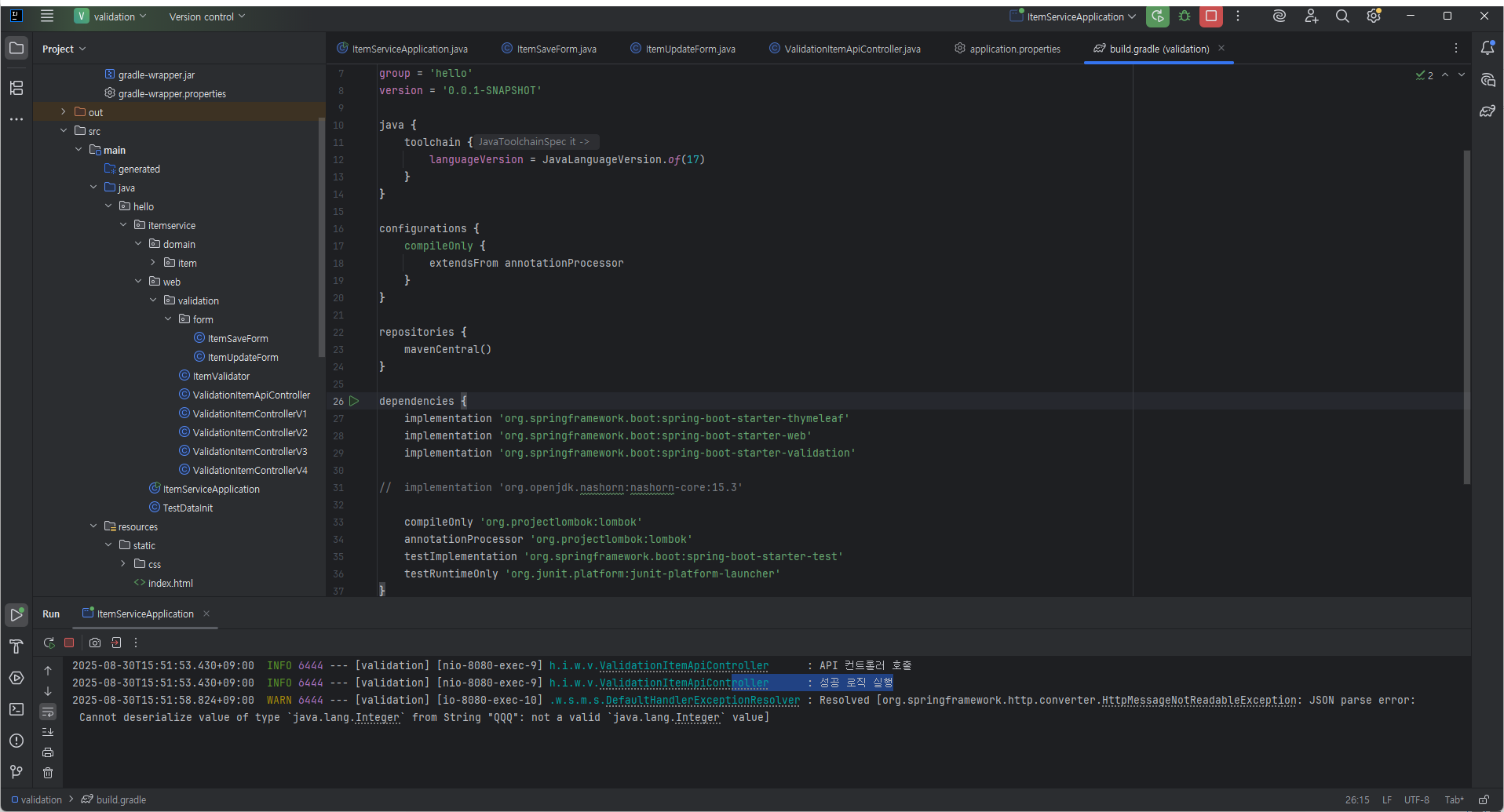Open Run panel more options
Image resolution: width=1504 pixels, height=812 pixels.
[136, 643]
